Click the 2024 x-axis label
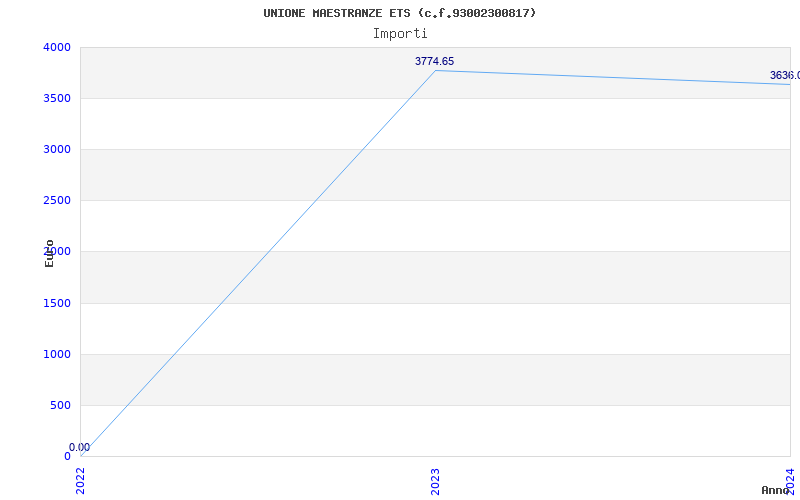The width and height of the screenshot is (800, 500). (790, 481)
